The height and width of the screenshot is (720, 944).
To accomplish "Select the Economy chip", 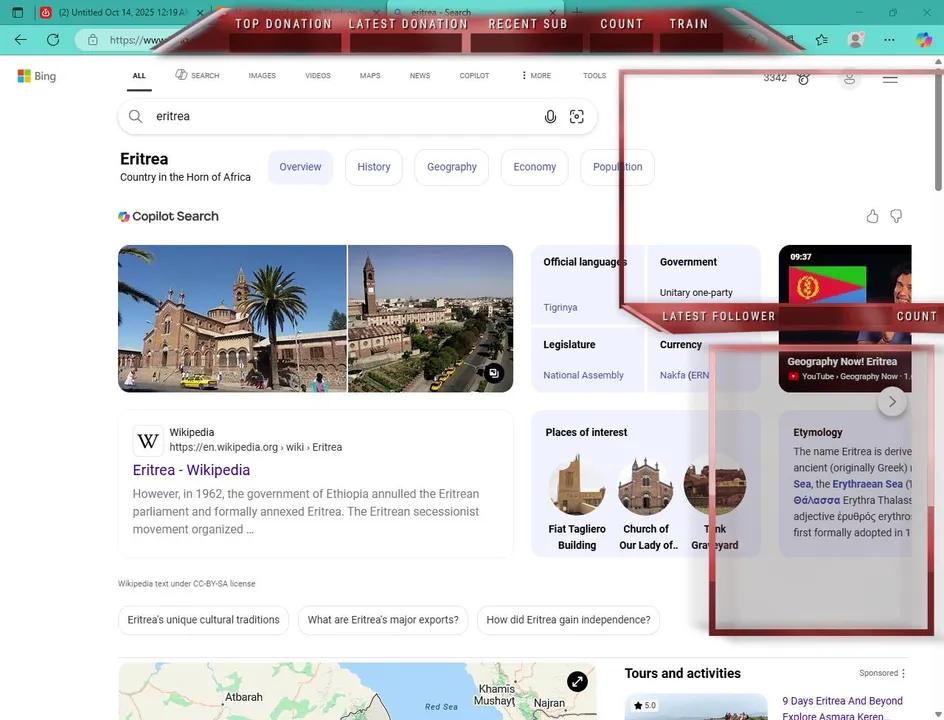I will pyautogui.click(x=534, y=167).
